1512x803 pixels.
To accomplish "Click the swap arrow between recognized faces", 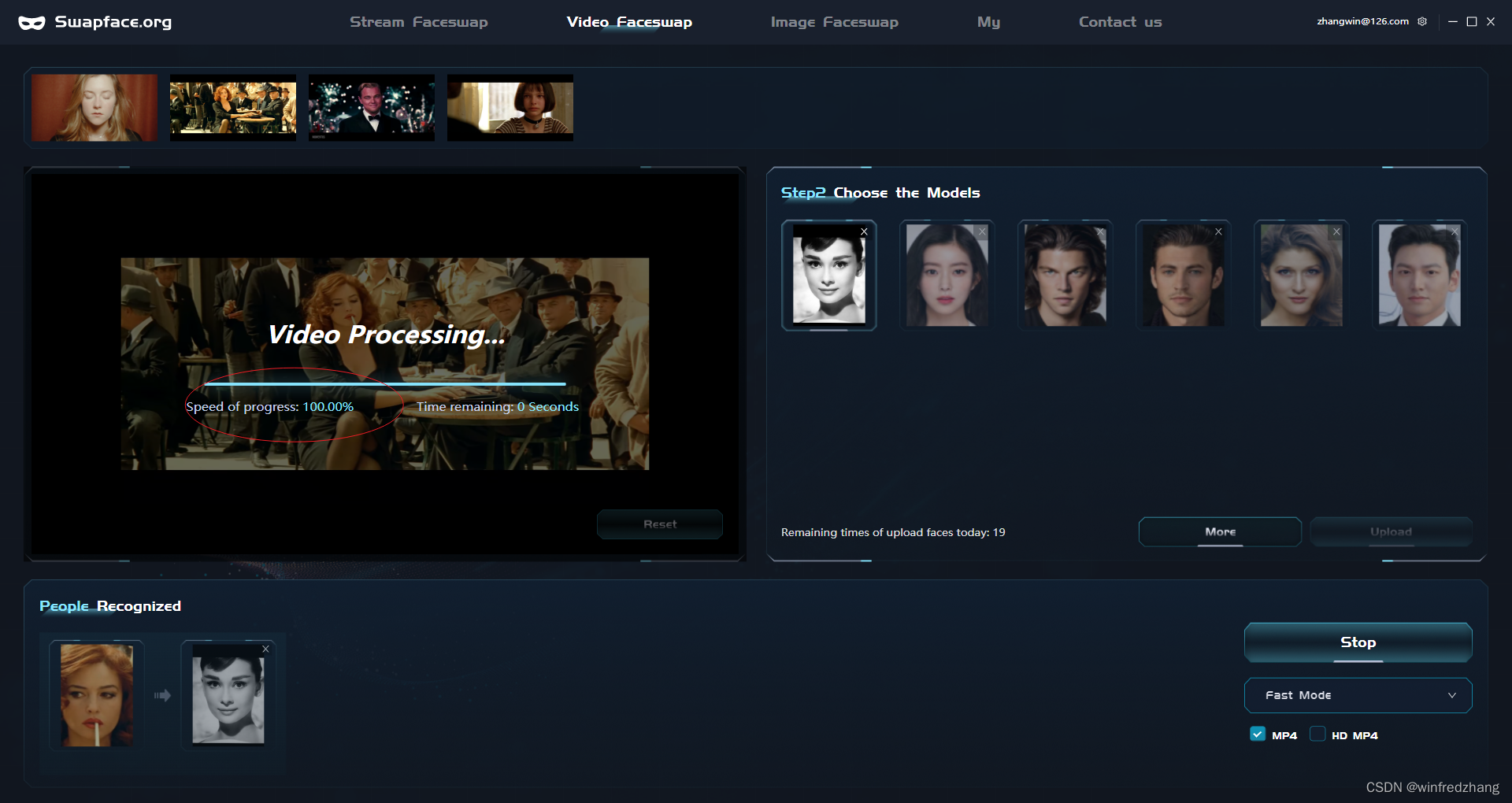I will click(162, 695).
